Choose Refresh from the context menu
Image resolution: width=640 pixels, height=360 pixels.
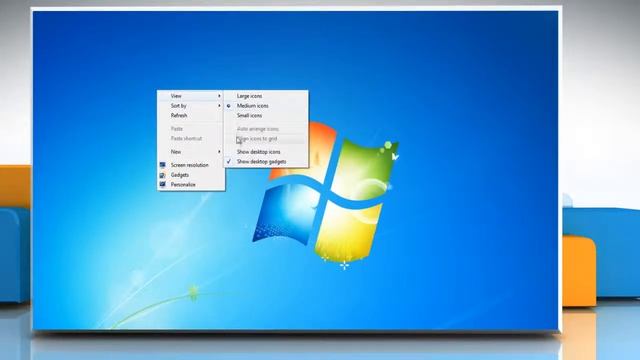coord(191,116)
